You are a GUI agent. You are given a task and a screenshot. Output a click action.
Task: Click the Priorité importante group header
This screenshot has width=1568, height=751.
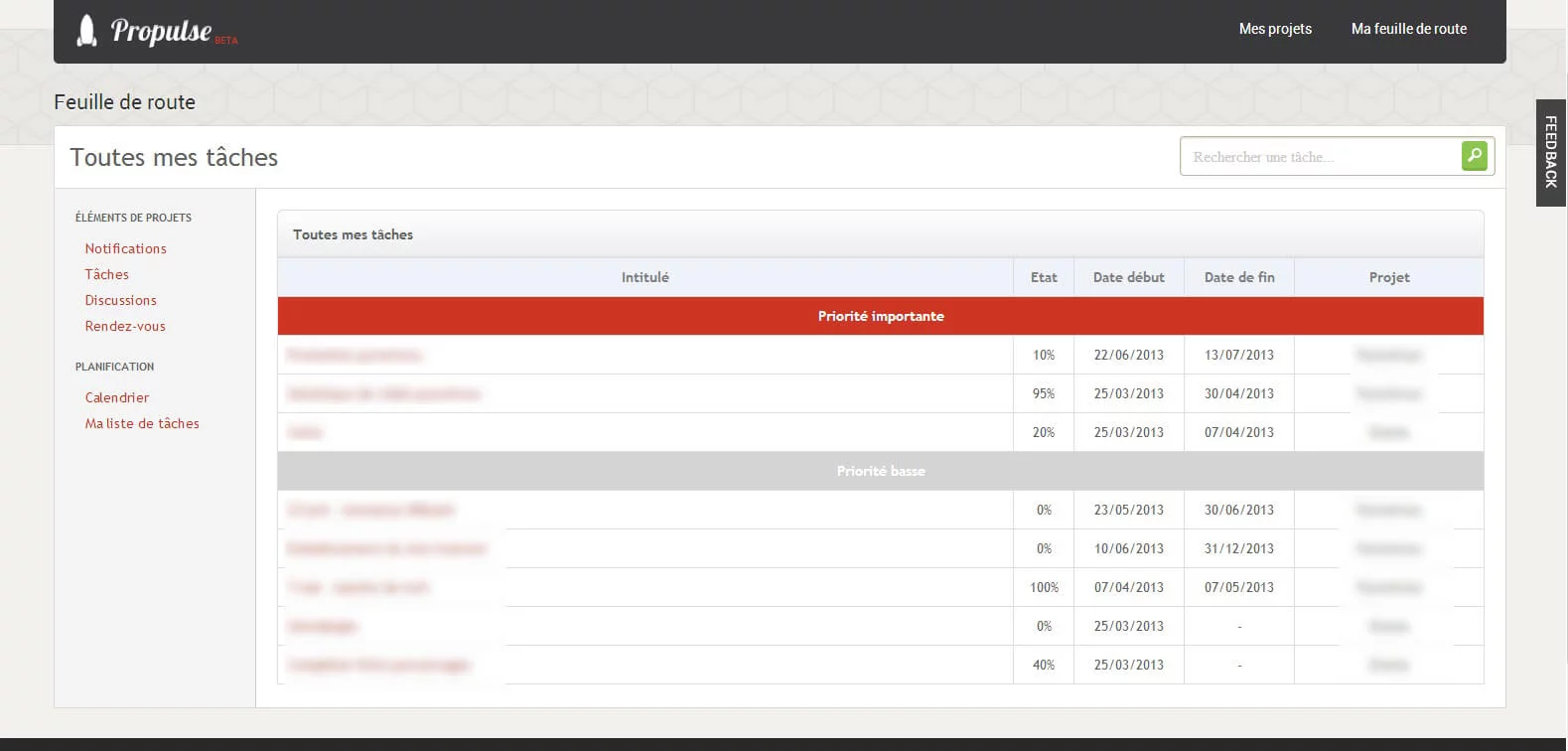[x=881, y=316]
